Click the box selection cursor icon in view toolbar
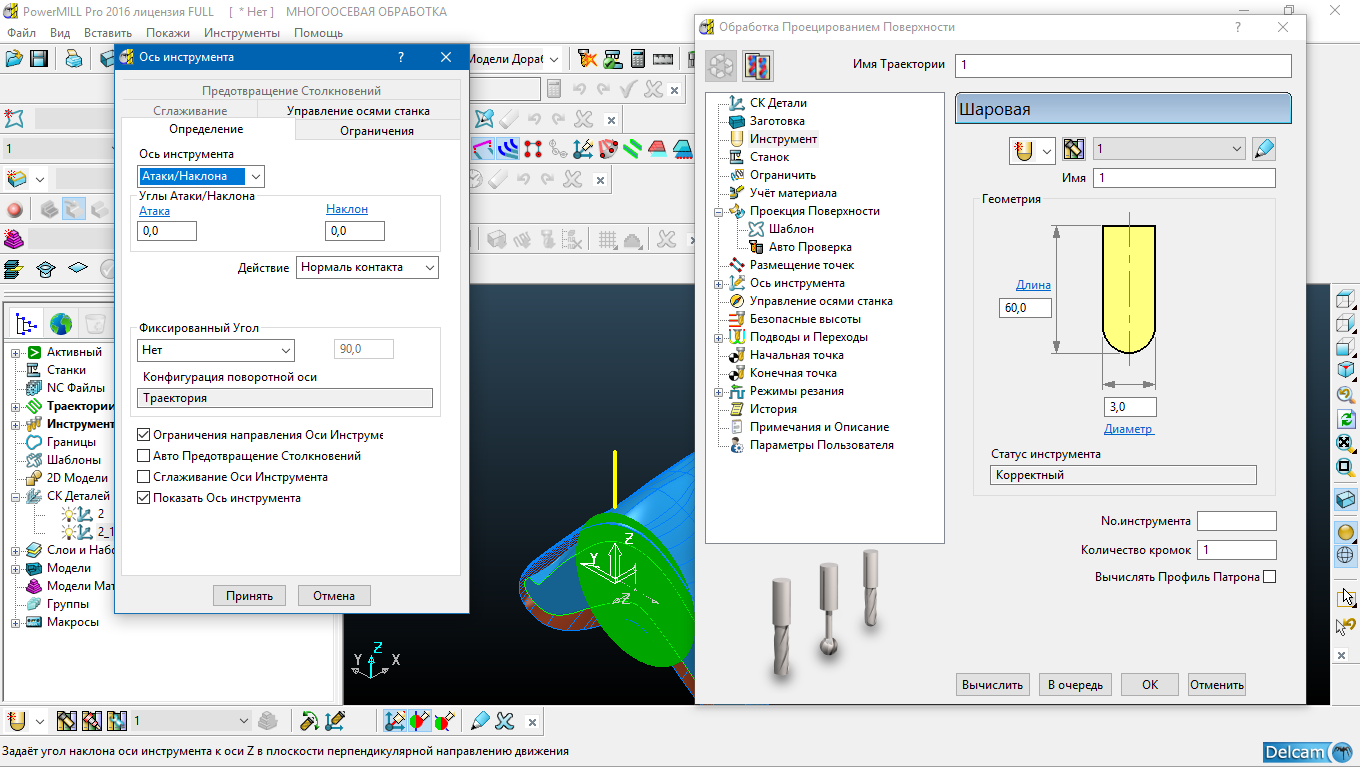 1345,597
